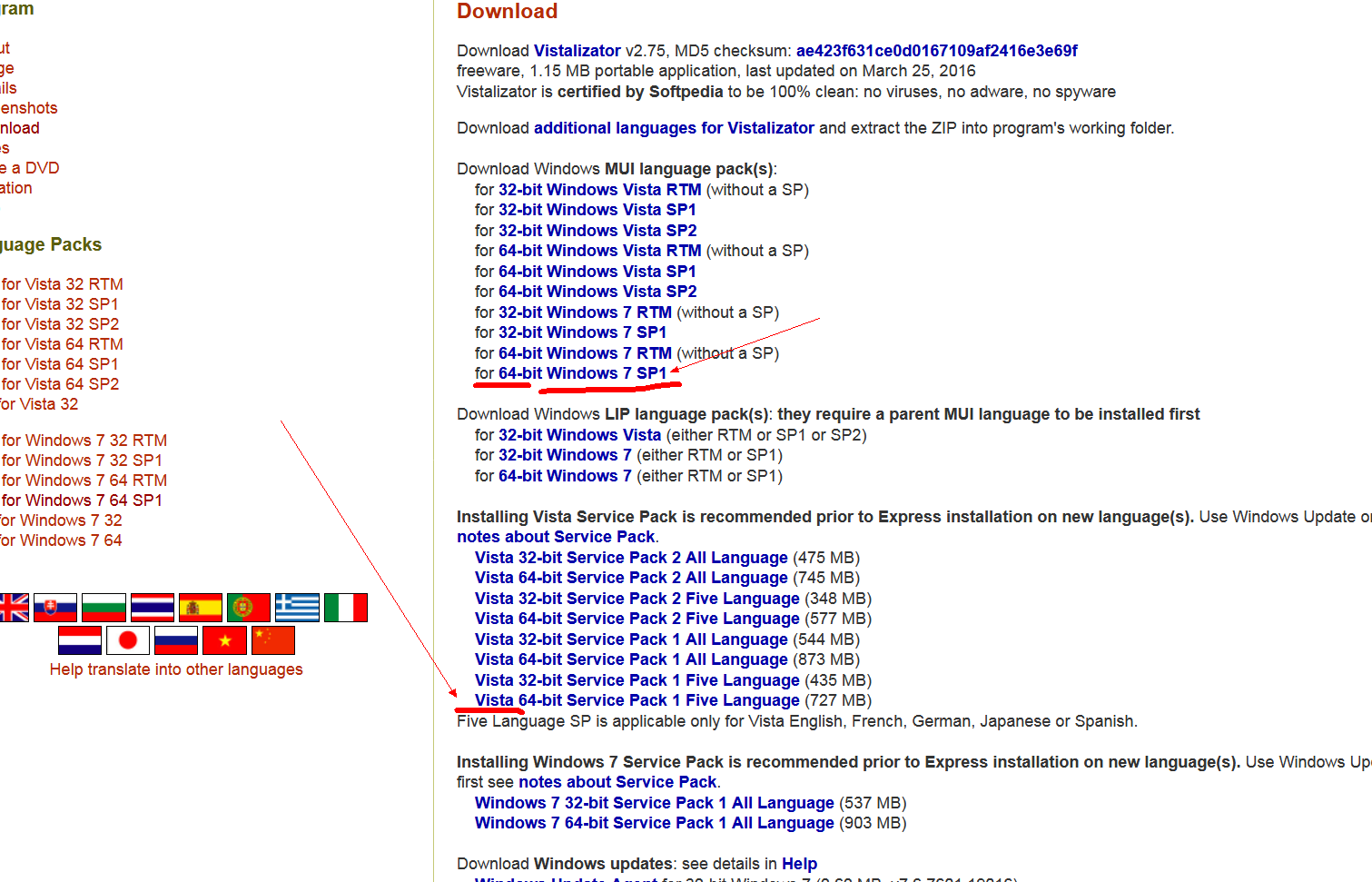Open sidebar link for Windows 7 64 SP1
Screen dimensions: 1372x882
coord(82,500)
